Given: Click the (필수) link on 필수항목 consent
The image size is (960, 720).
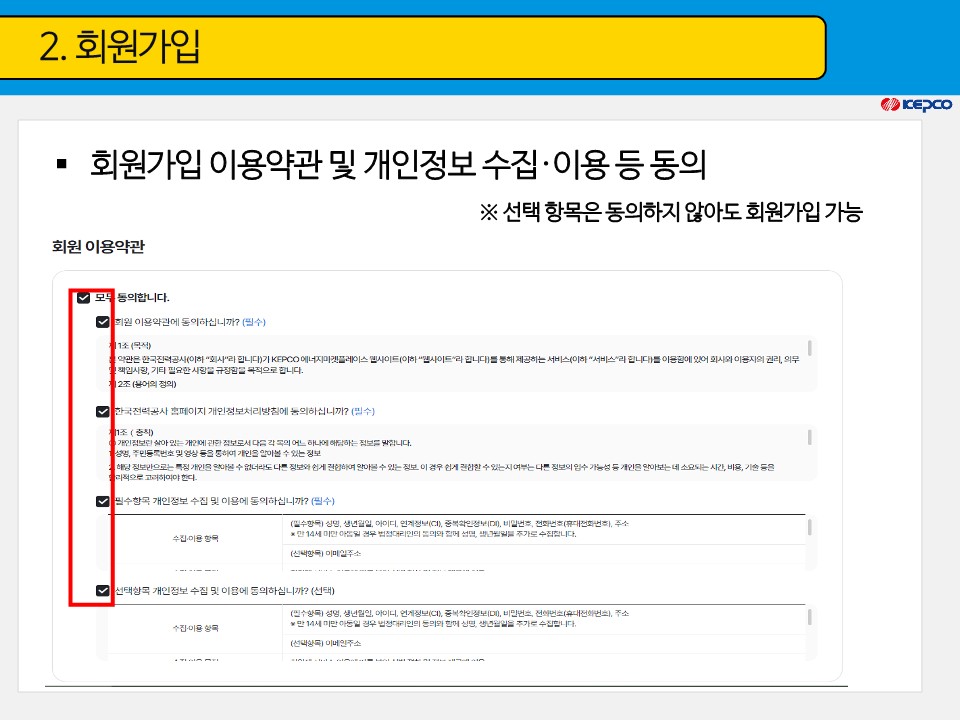Looking at the screenshot, I should click(323, 500).
